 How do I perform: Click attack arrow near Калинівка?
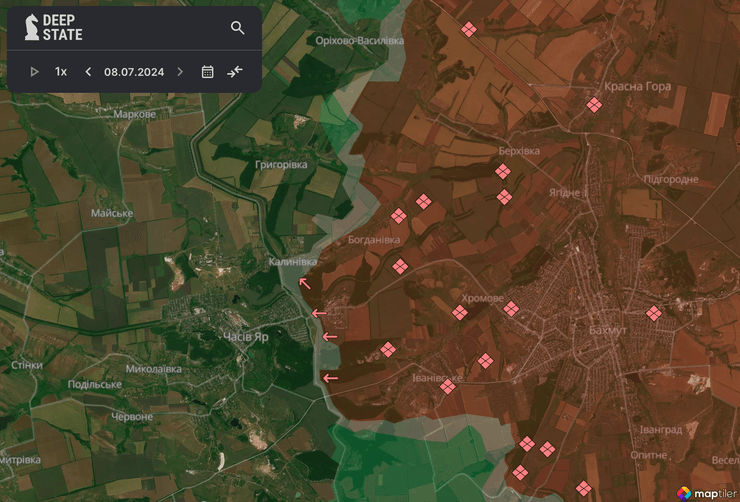[304, 284]
